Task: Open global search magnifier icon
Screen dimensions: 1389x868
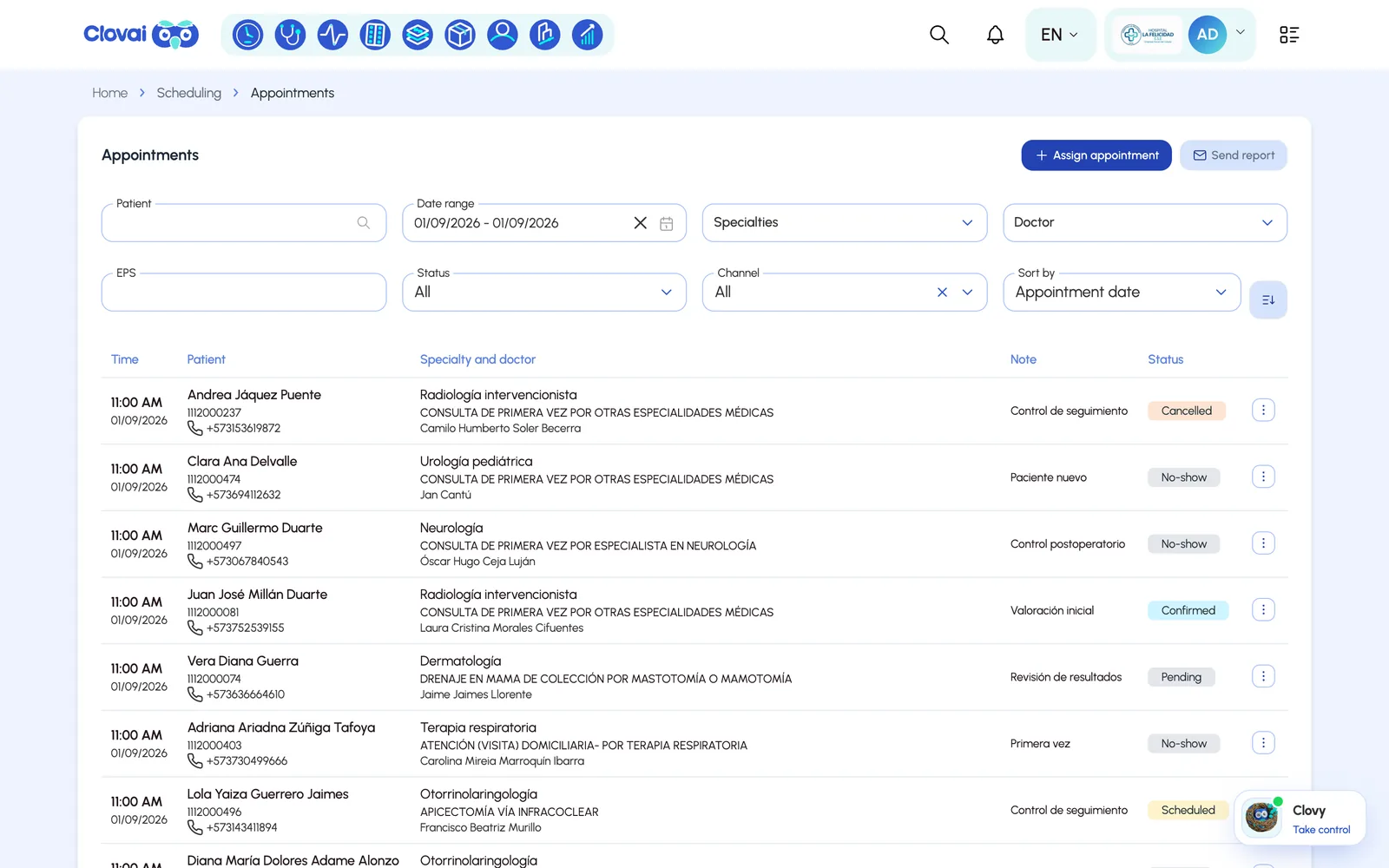Action: coord(939,35)
